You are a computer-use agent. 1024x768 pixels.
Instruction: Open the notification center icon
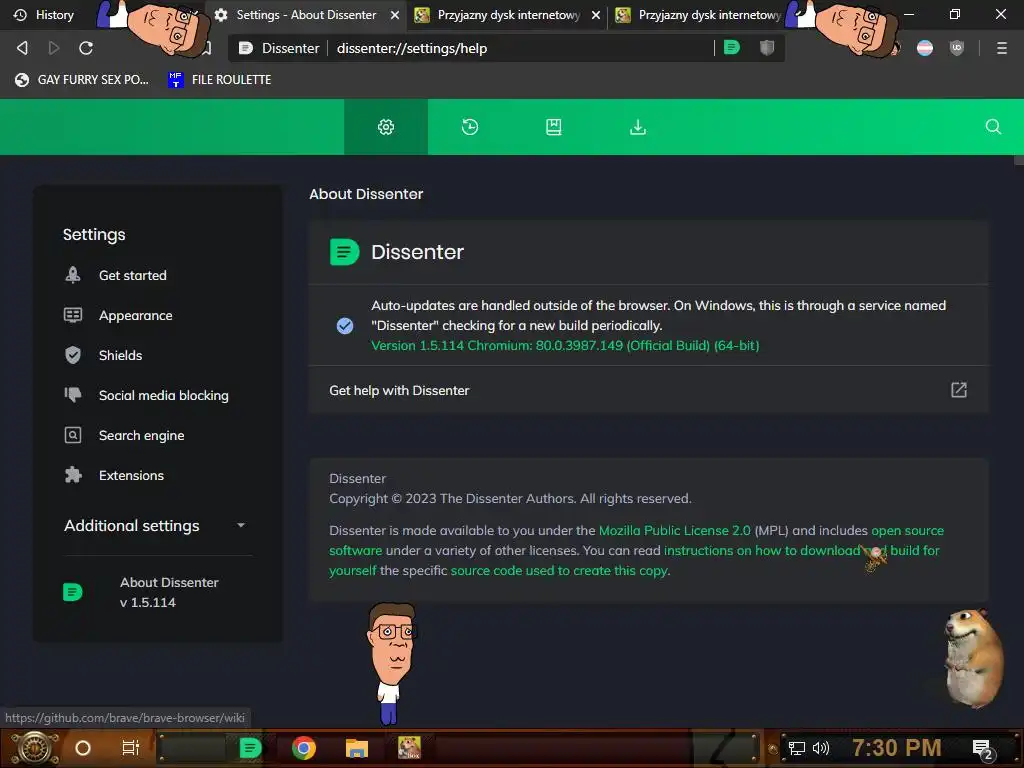click(983, 749)
